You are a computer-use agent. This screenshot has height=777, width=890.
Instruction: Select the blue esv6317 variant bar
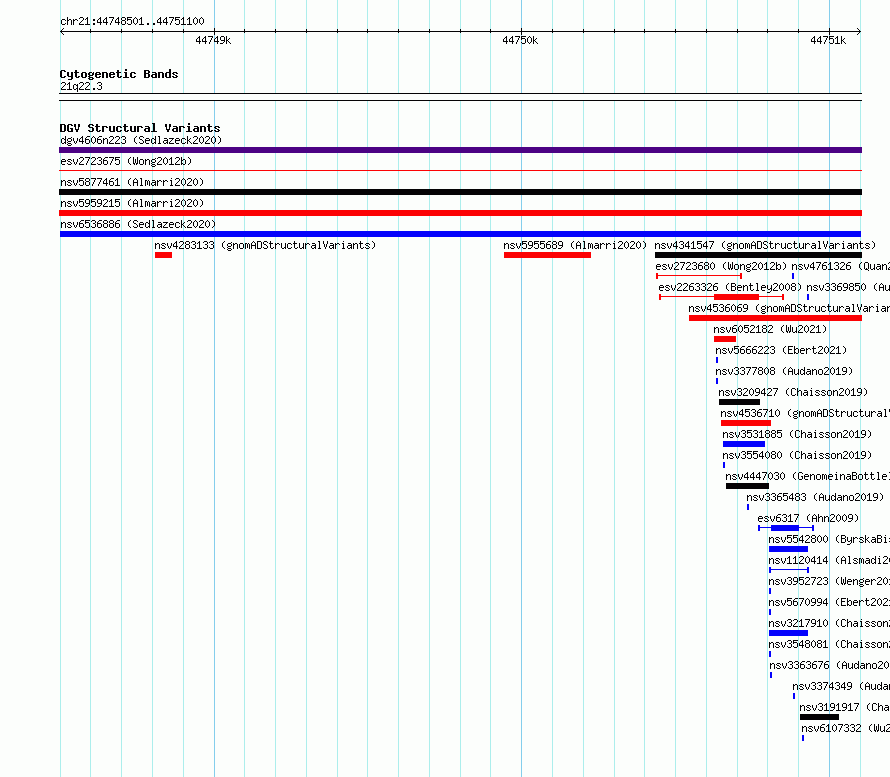785,528
